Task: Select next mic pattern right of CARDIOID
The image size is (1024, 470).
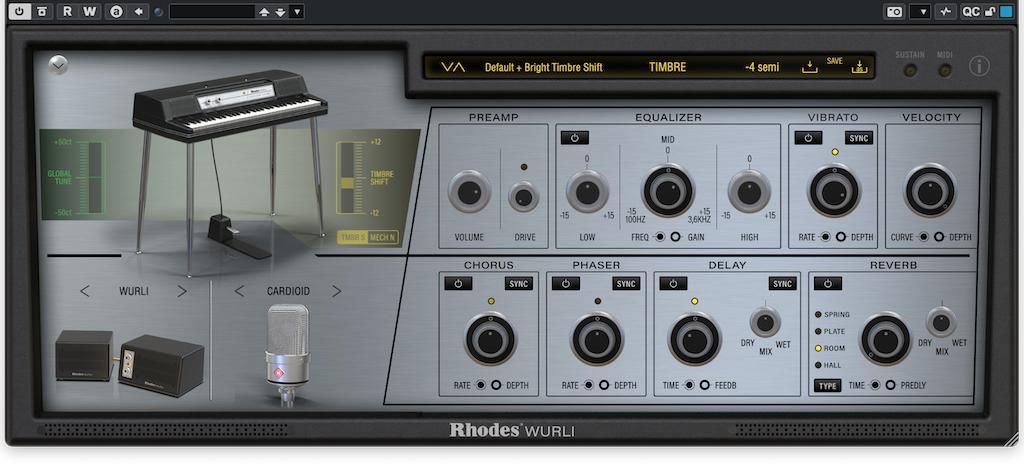Action: coord(336,291)
